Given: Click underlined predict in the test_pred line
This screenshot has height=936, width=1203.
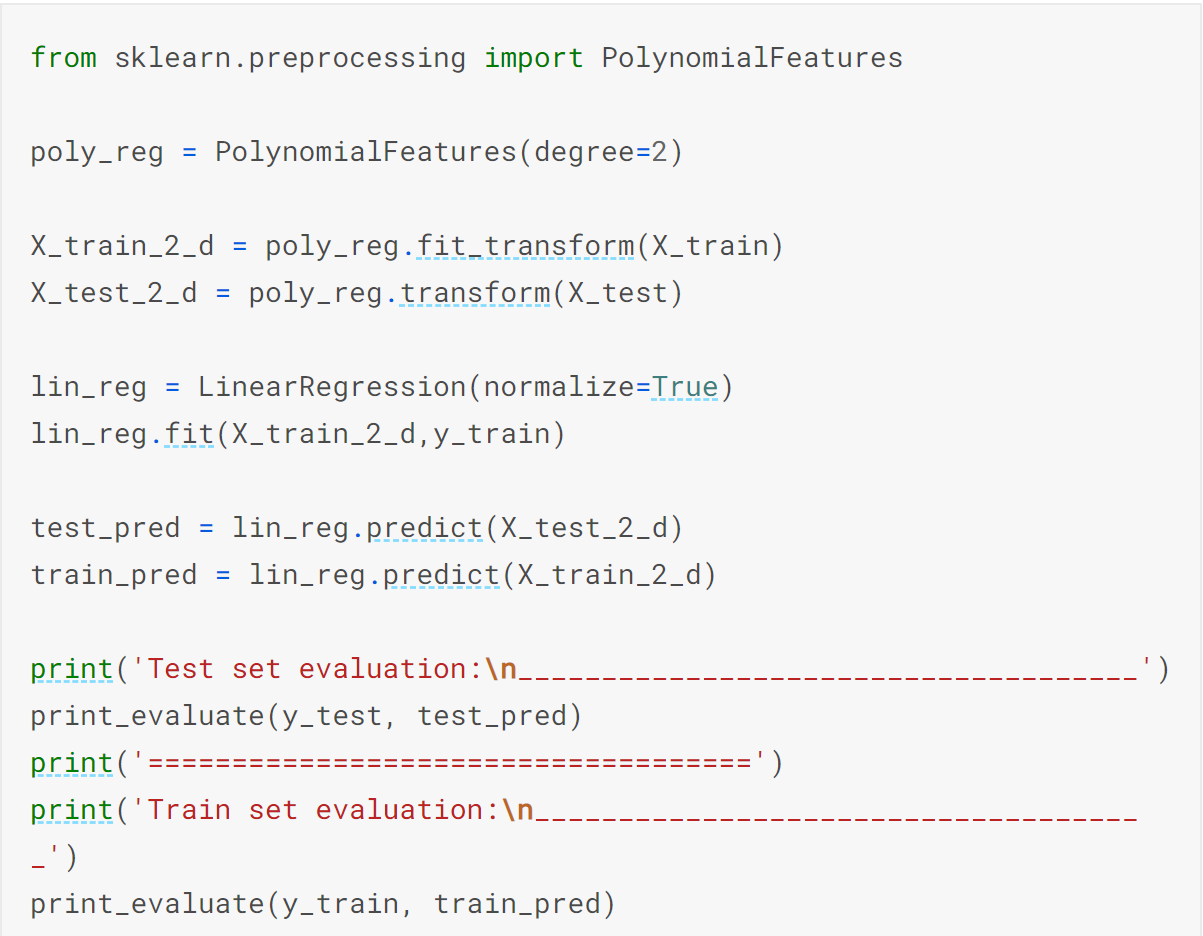Looking at the screenshot, I should [425, 528].
